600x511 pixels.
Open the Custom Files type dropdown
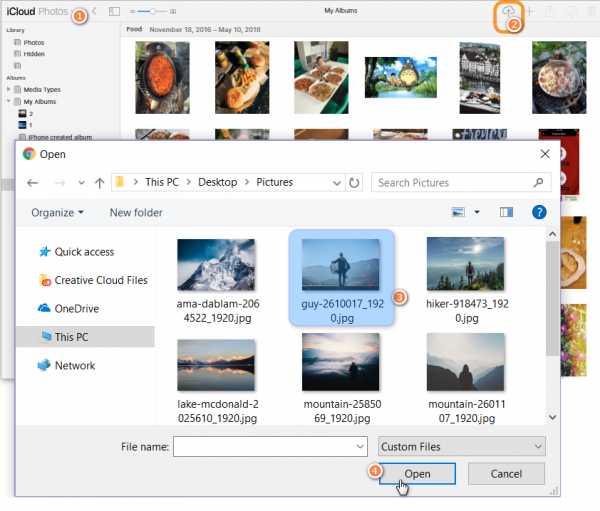[x=462, y=446]
